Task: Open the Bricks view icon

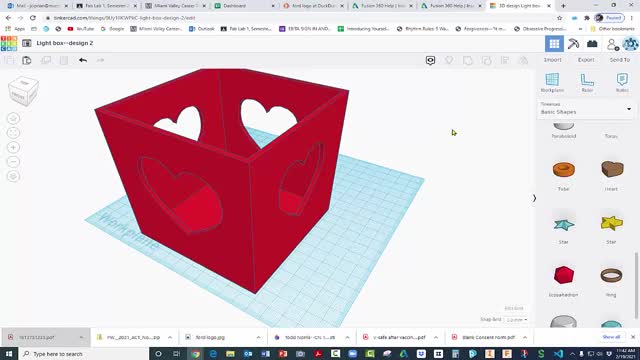Action: (592, 43)
